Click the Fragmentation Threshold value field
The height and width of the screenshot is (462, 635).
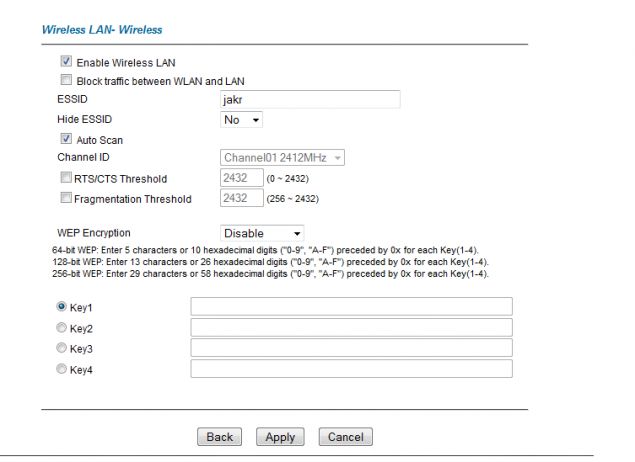[x=242, y=198]
